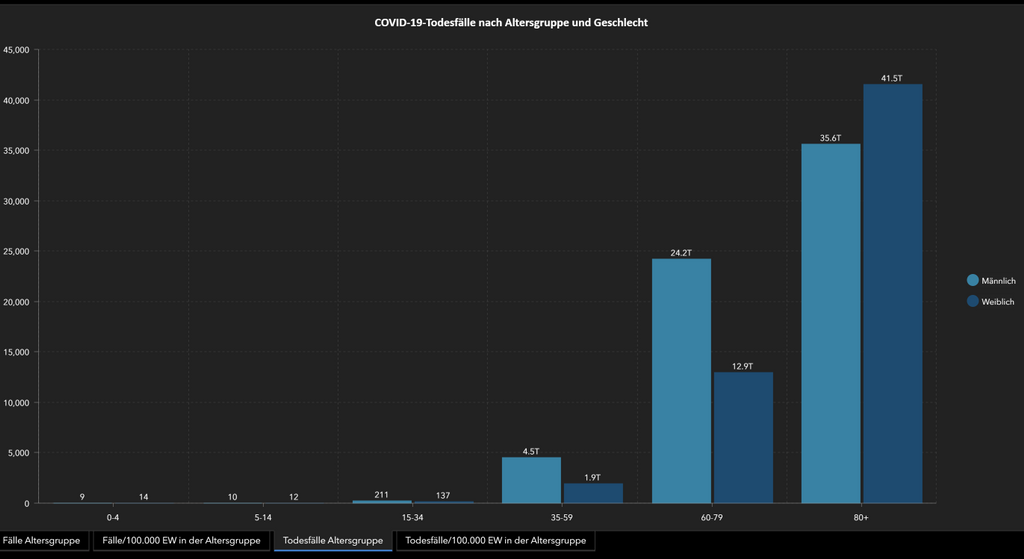Image resolution: width=1024 pixels, height=559 pixels.
Task: Click the male 60-79 bar labeled 24.2T
Action: coord(681,381)
